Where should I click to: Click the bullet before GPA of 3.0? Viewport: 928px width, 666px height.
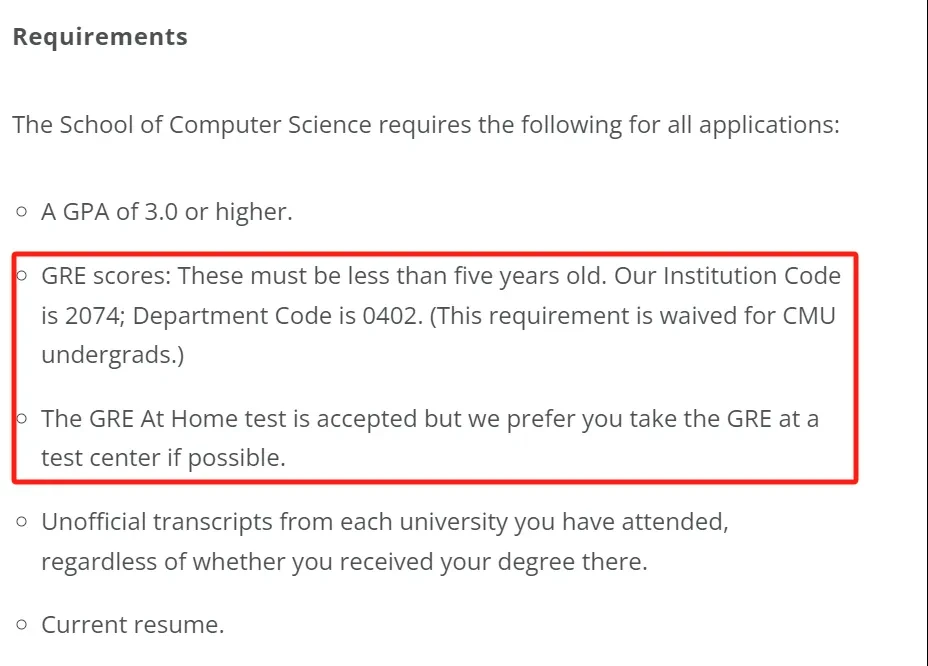pos(22,211)
